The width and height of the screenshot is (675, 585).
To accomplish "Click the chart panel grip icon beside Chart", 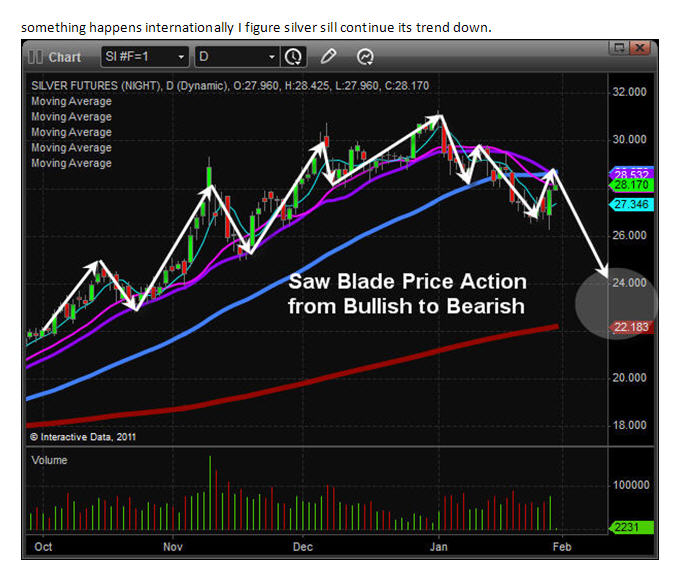I will pyautogui.click(x=34, y=57).
